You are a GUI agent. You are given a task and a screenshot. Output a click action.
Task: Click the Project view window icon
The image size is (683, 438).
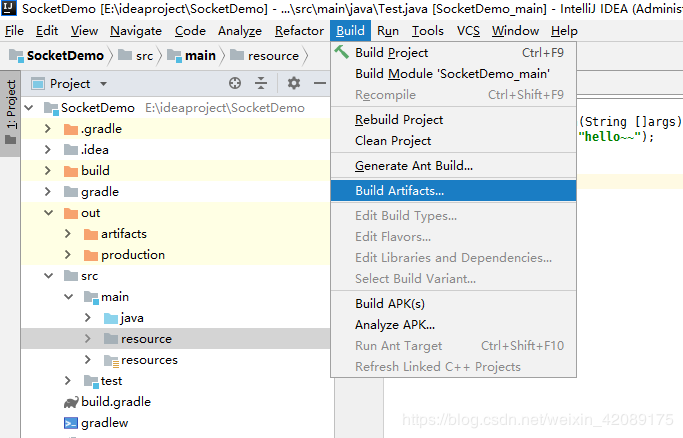click(x=38, y=84)
